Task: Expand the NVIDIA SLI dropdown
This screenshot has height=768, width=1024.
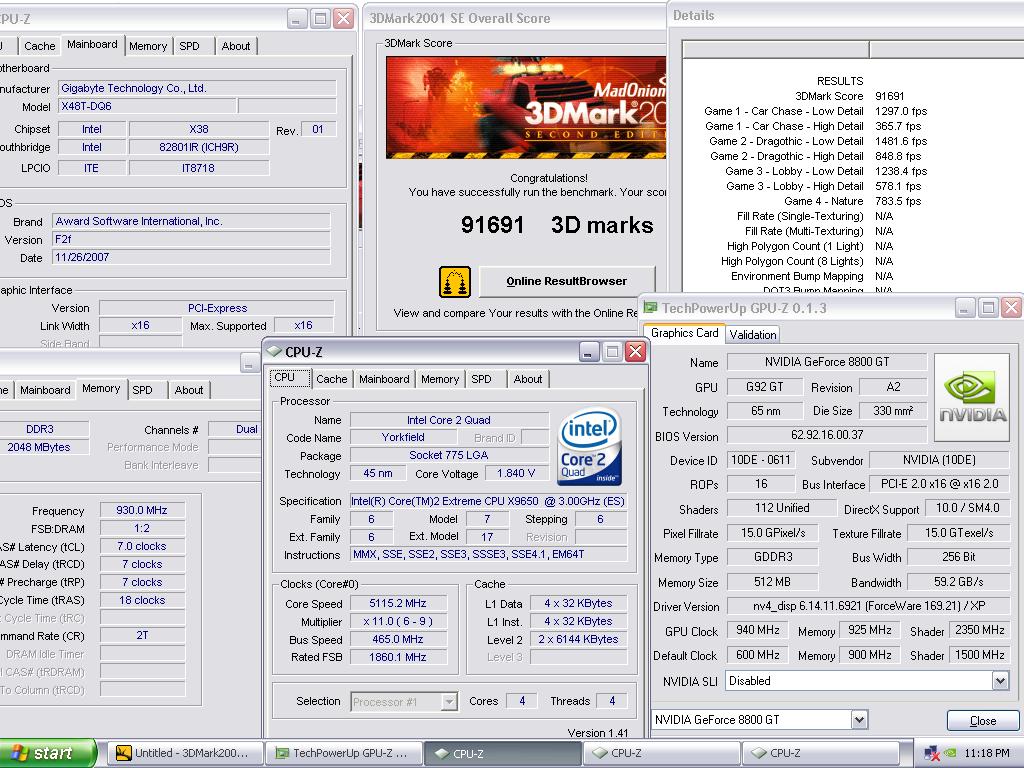Action: pos(1000,681)
